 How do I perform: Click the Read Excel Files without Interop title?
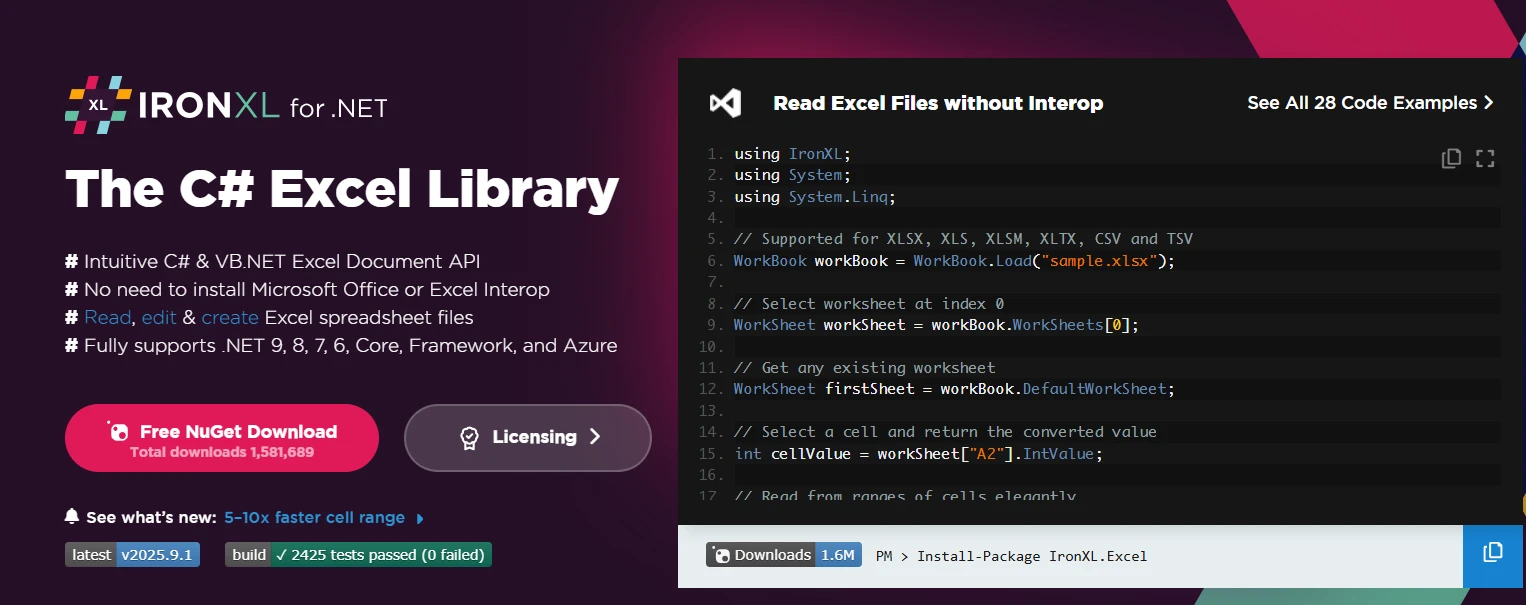point(938,103)
